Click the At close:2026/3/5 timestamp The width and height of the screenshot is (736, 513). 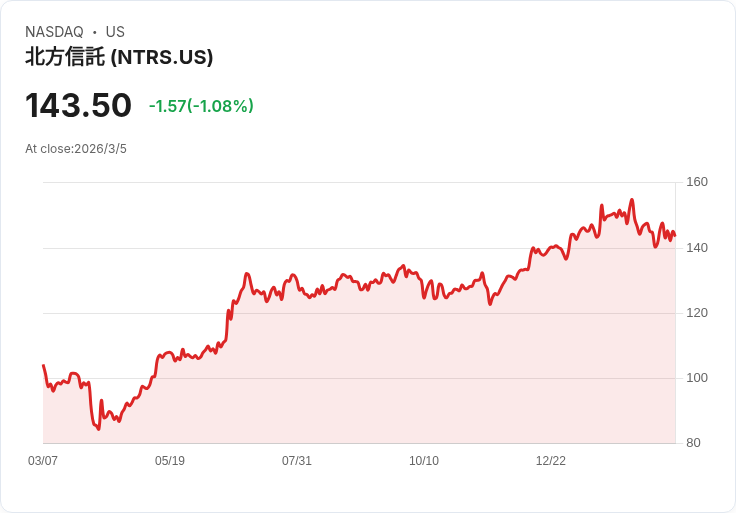coord(76,149)
